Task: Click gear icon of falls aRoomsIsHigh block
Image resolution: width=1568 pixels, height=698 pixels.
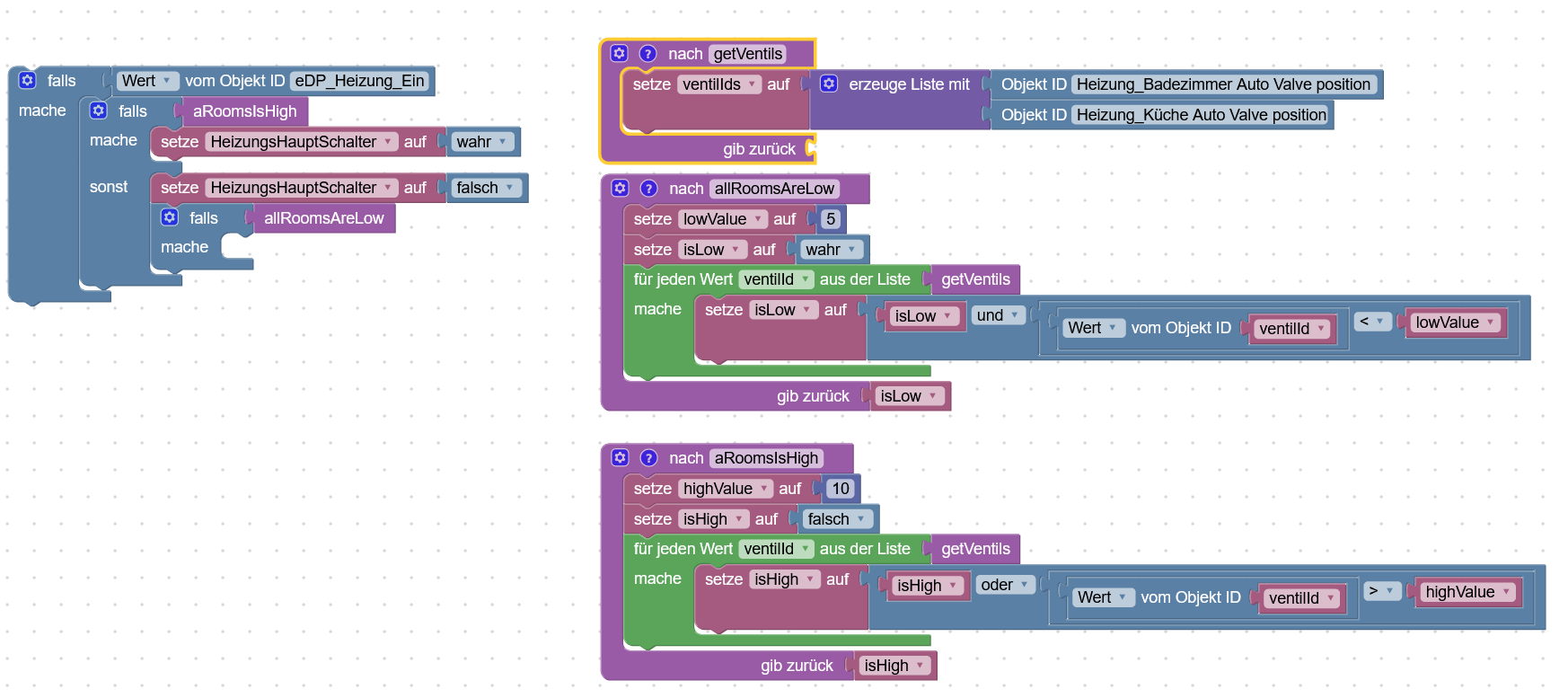Action: [x=99, y=110]
